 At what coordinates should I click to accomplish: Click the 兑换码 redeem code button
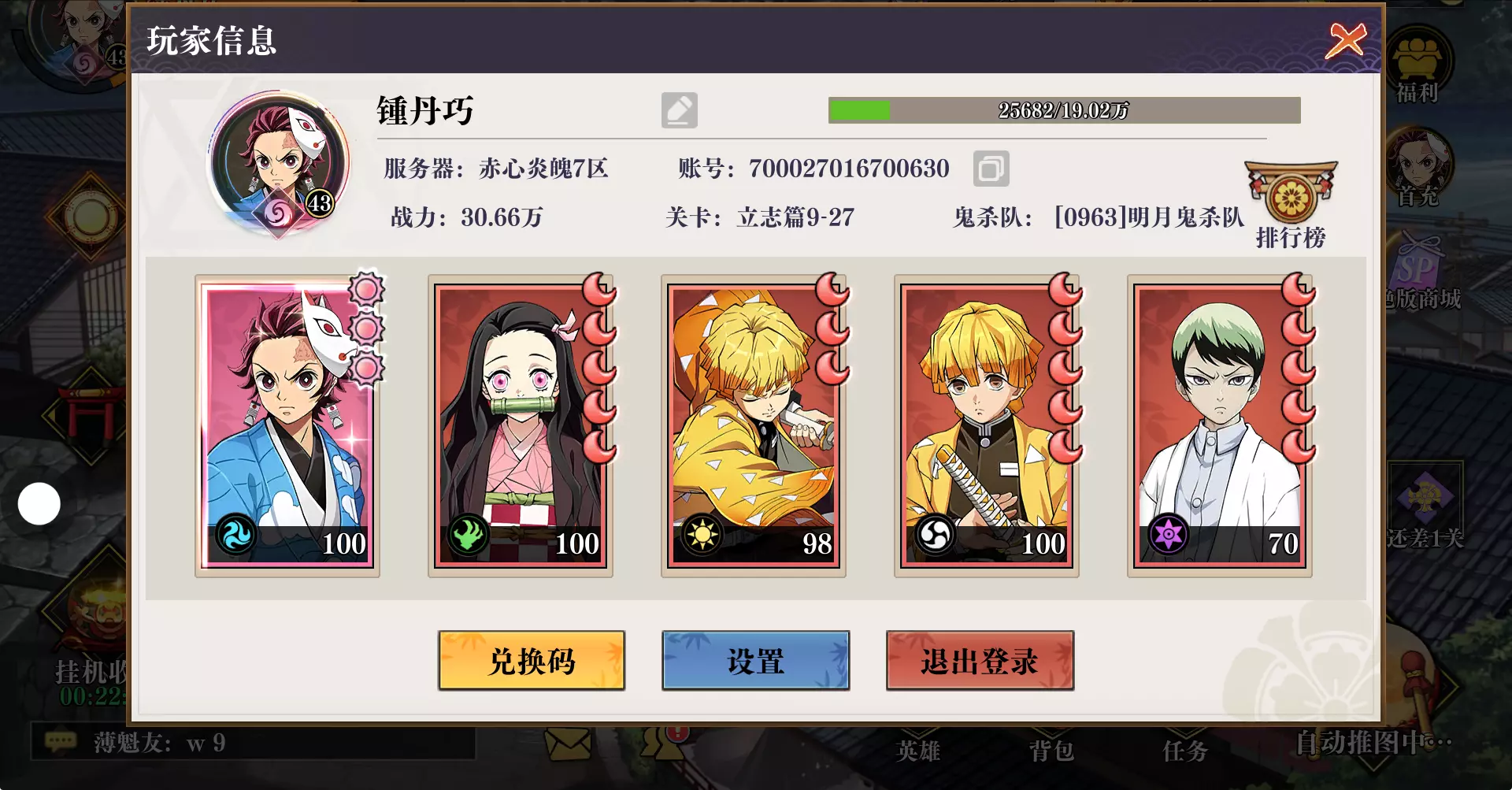(x=532, y=661)
